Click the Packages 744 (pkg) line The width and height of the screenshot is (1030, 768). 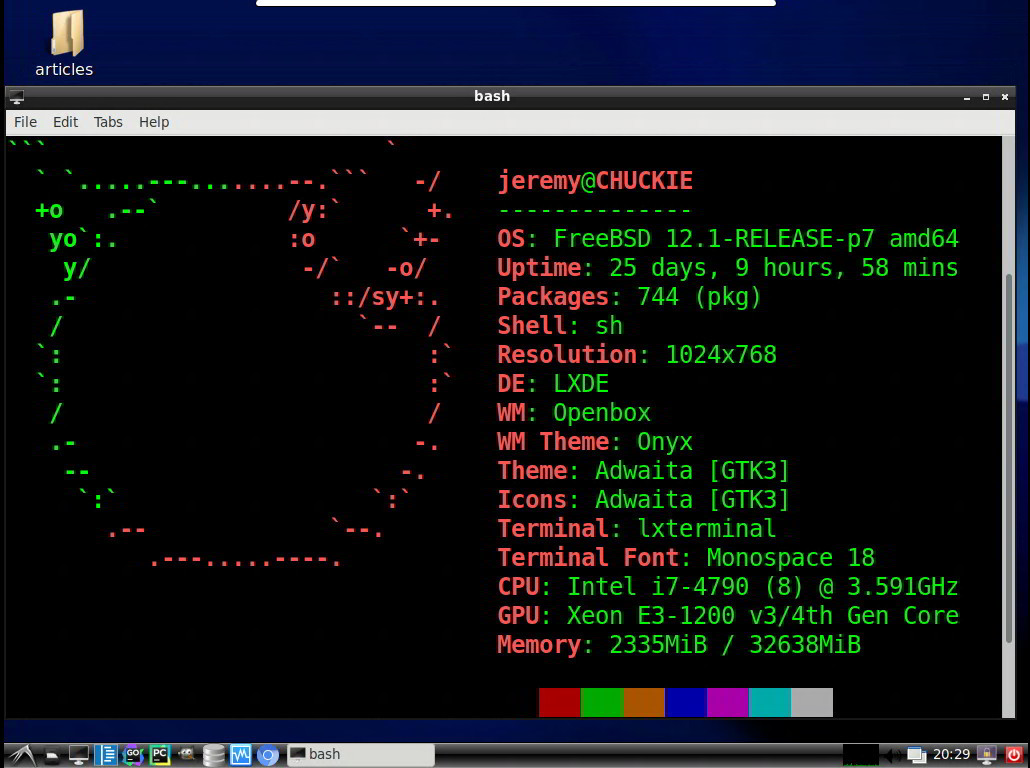629,297
